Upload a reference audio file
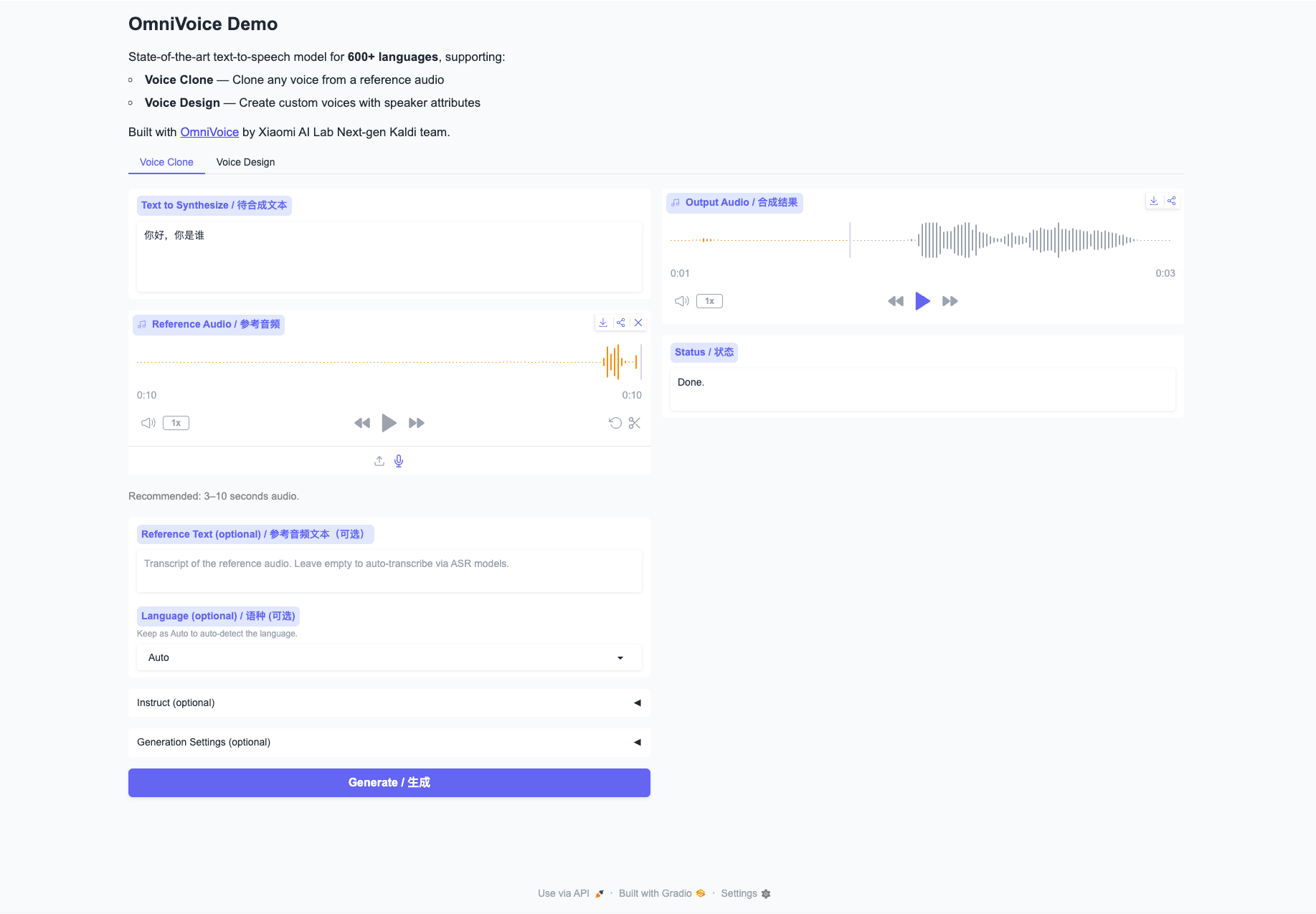The height and width of the screenshot is (914, 1316). coord(379,461)
